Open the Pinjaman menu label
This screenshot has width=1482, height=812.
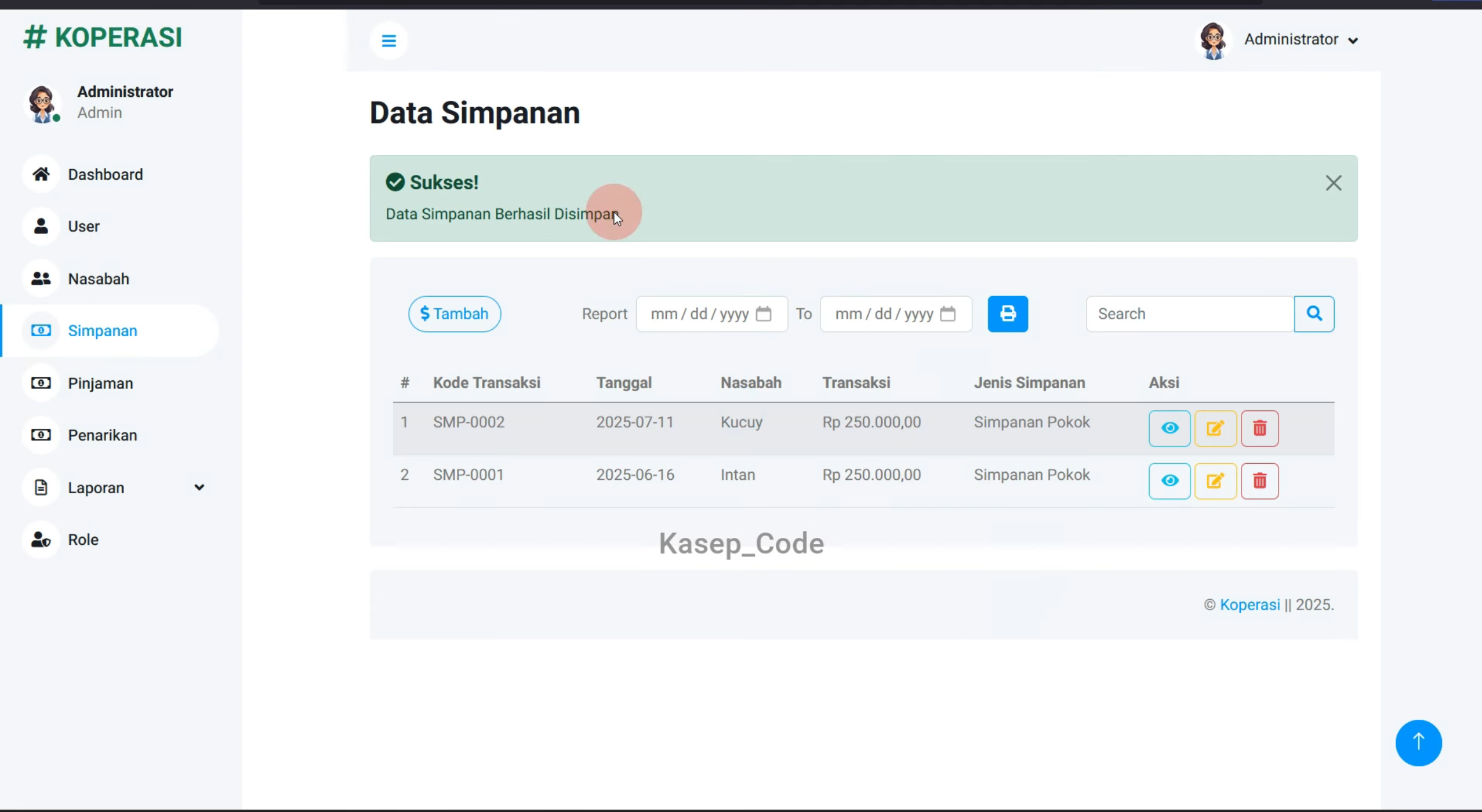(100, 383)
